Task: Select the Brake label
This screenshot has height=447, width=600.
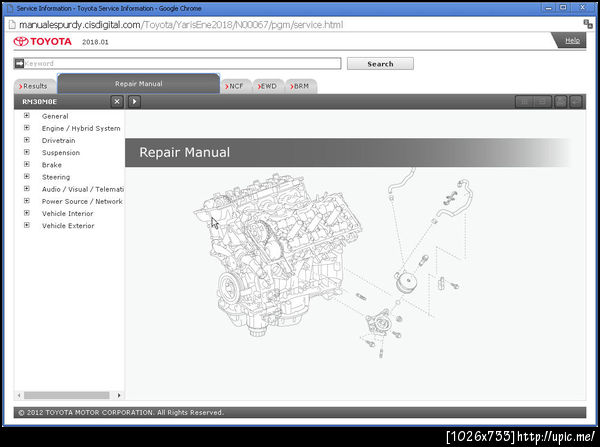Action: (x=52, y=165)
